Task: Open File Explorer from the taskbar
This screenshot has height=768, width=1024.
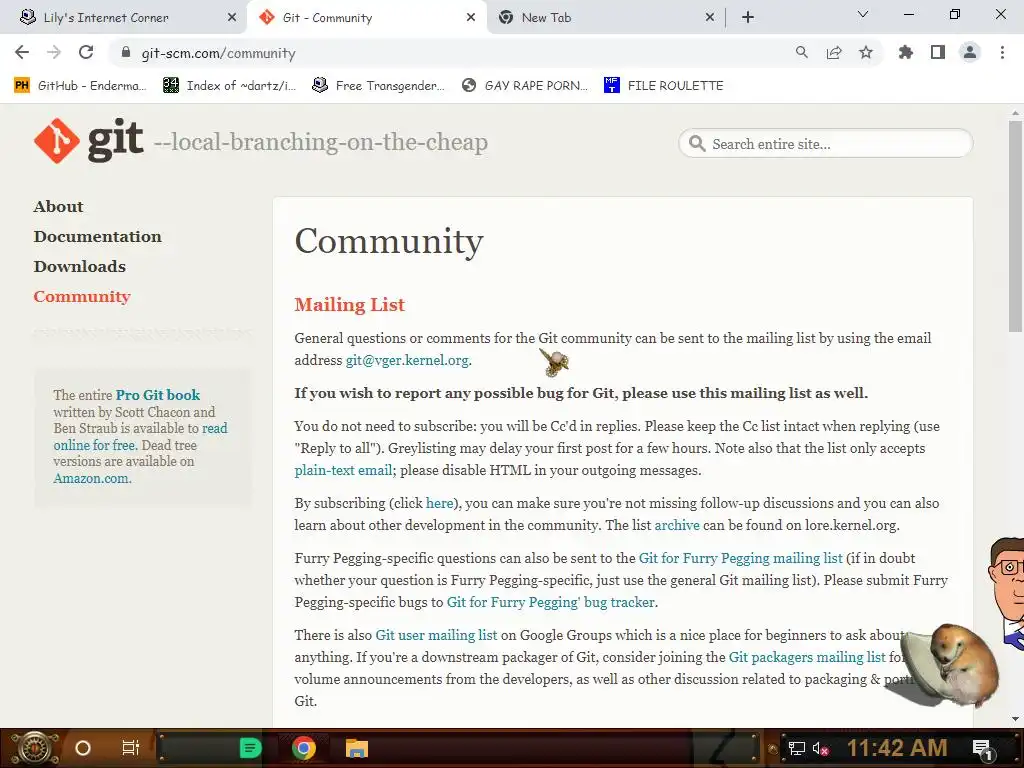Action: pos(357,748)
